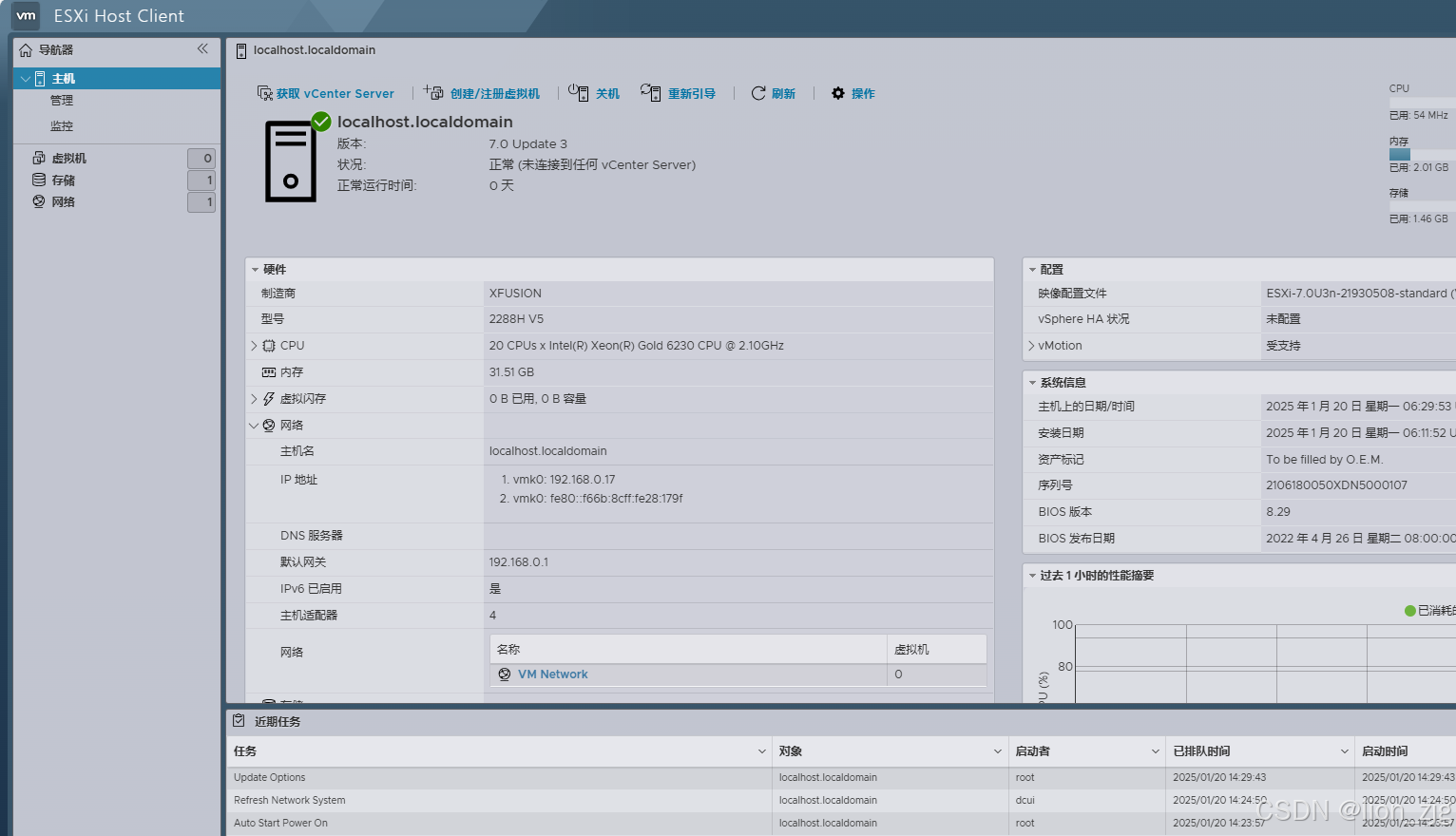Click the recent tasks clipboard icon
This screenshot has width=1456, height=836.
pos(239,721)
